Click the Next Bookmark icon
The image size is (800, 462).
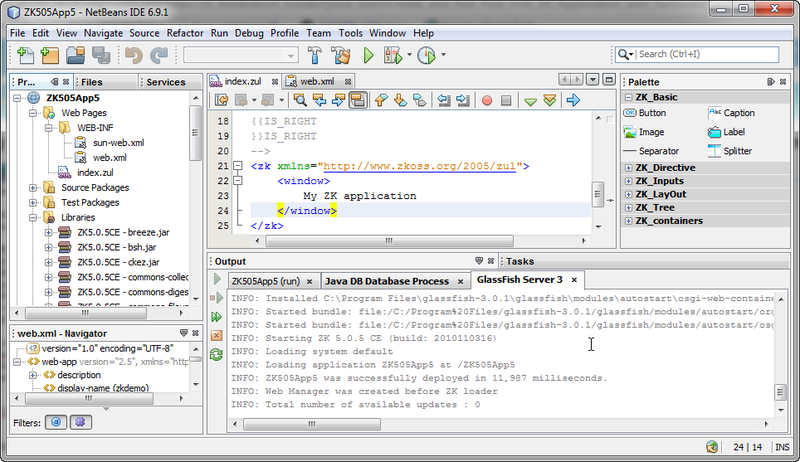tap(401, 100)
